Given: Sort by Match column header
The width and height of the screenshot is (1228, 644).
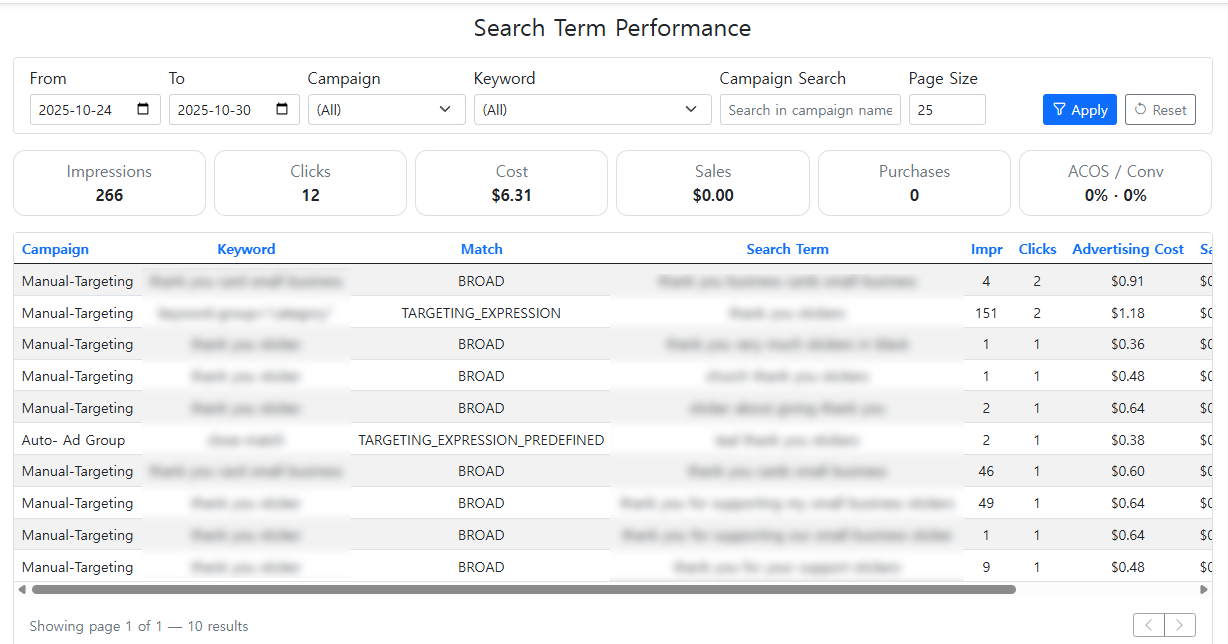Looking at the screenshot, I should tap(481, 249).
